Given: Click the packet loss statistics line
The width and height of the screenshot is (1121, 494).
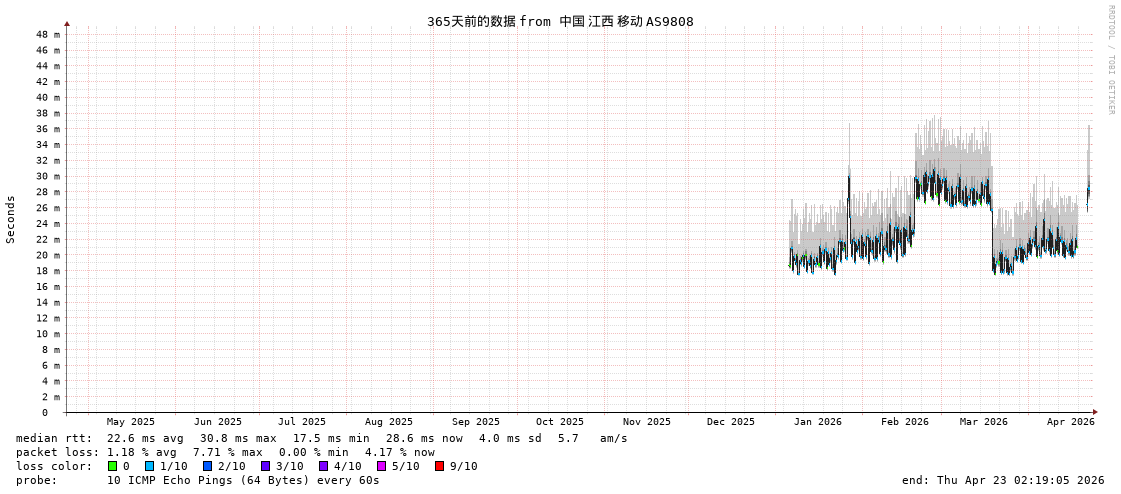Looking at the screenshot, I should pos(225,452).
